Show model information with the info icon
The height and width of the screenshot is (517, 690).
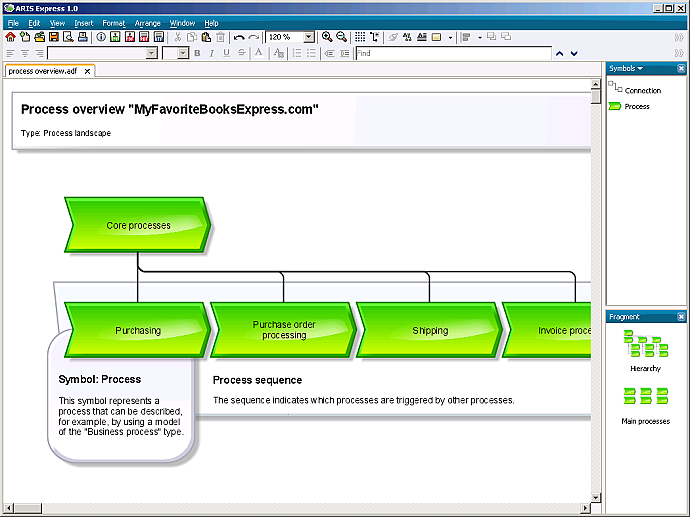coord(101,37)
